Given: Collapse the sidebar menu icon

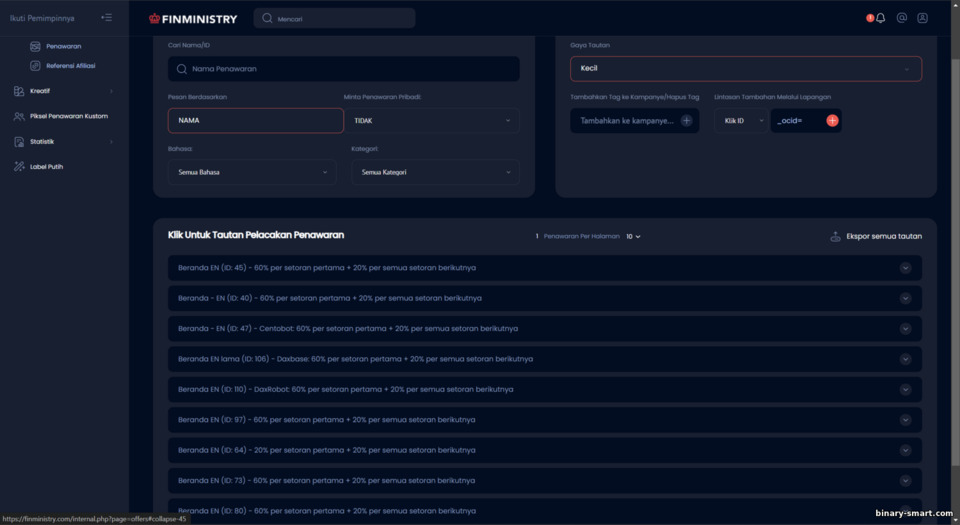Looking at the screenshot, I should tap(107, 18).
